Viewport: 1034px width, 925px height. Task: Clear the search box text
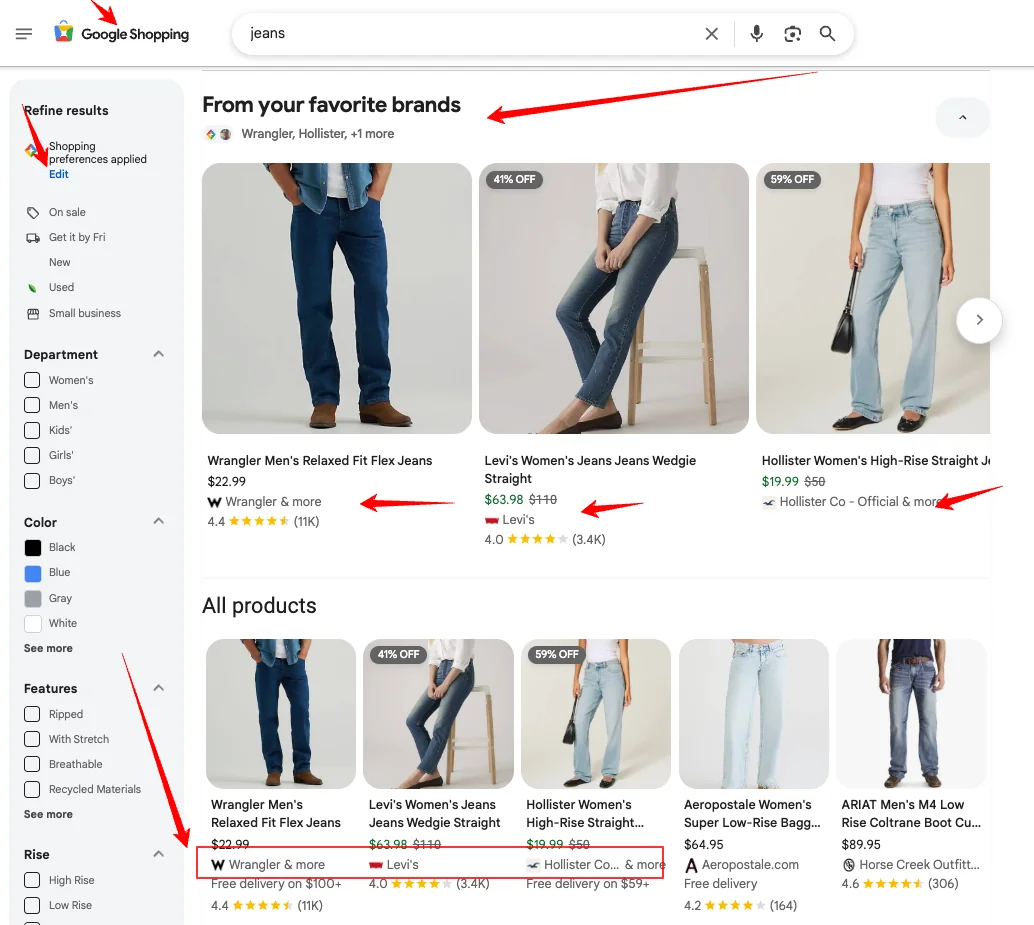(x=712, y=34)
